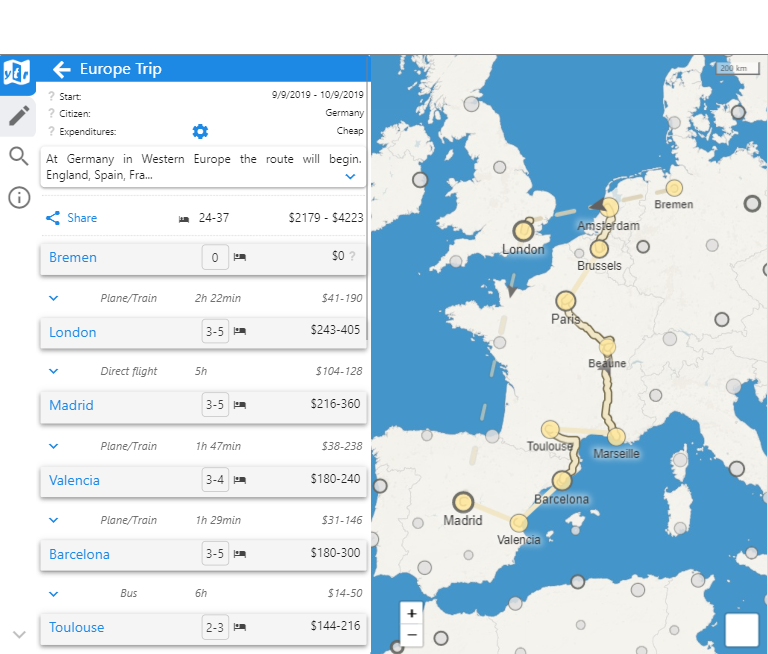Open the London city link

point(72,332)
